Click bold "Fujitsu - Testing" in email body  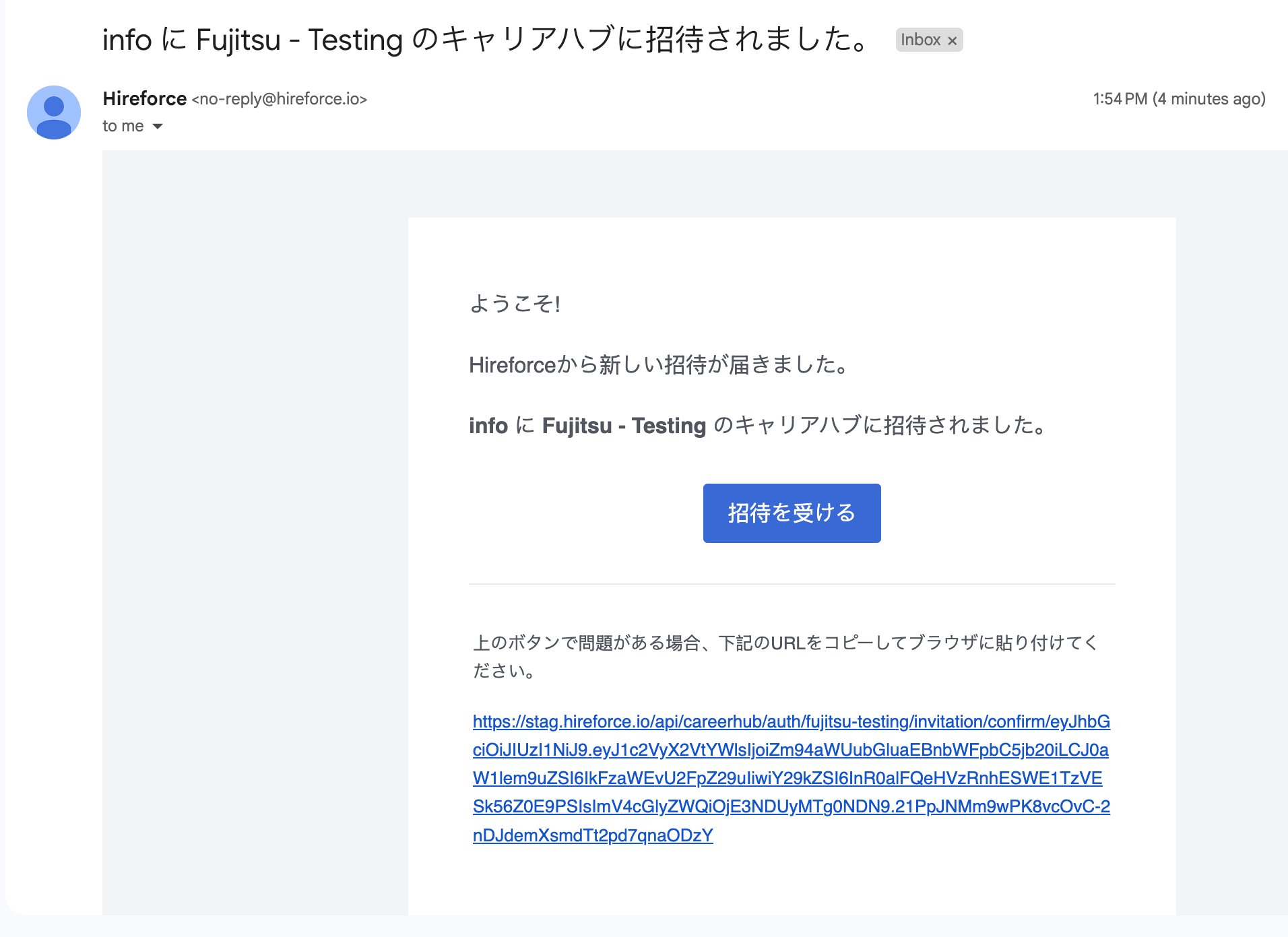[x=624, y=426]
